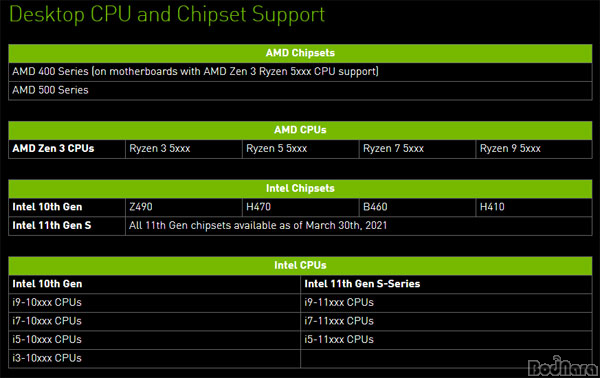Screen dimensions: 600x378
Task: Click the AMD CPUs green header
Action: coord(300,130)
